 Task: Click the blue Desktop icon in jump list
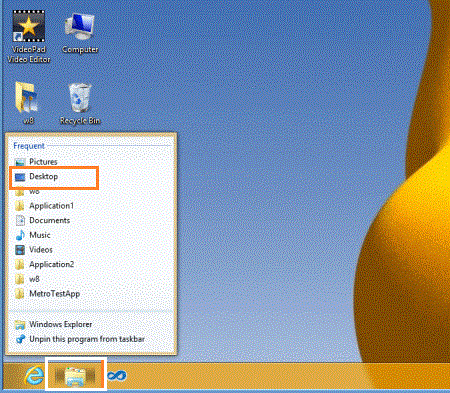[20, 177]
